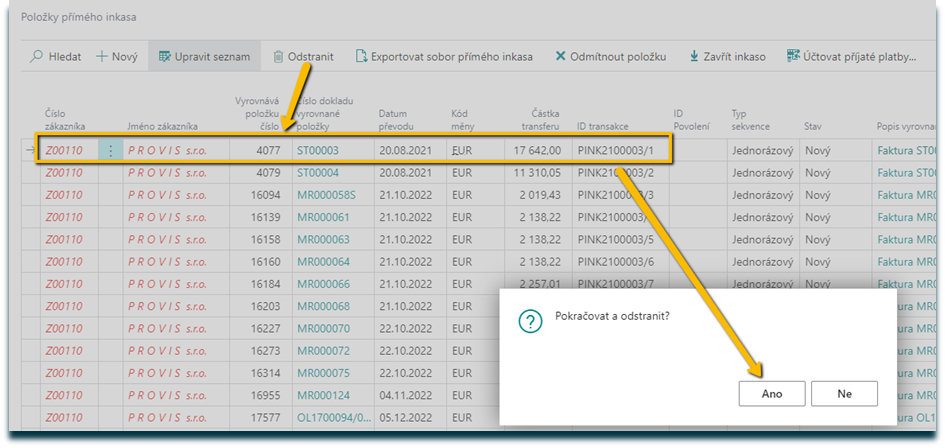Viewport: 945px width, 448px height.
Task: Click the Exportovat soubor přímého inkasa icon
Action: pos(361,57)
